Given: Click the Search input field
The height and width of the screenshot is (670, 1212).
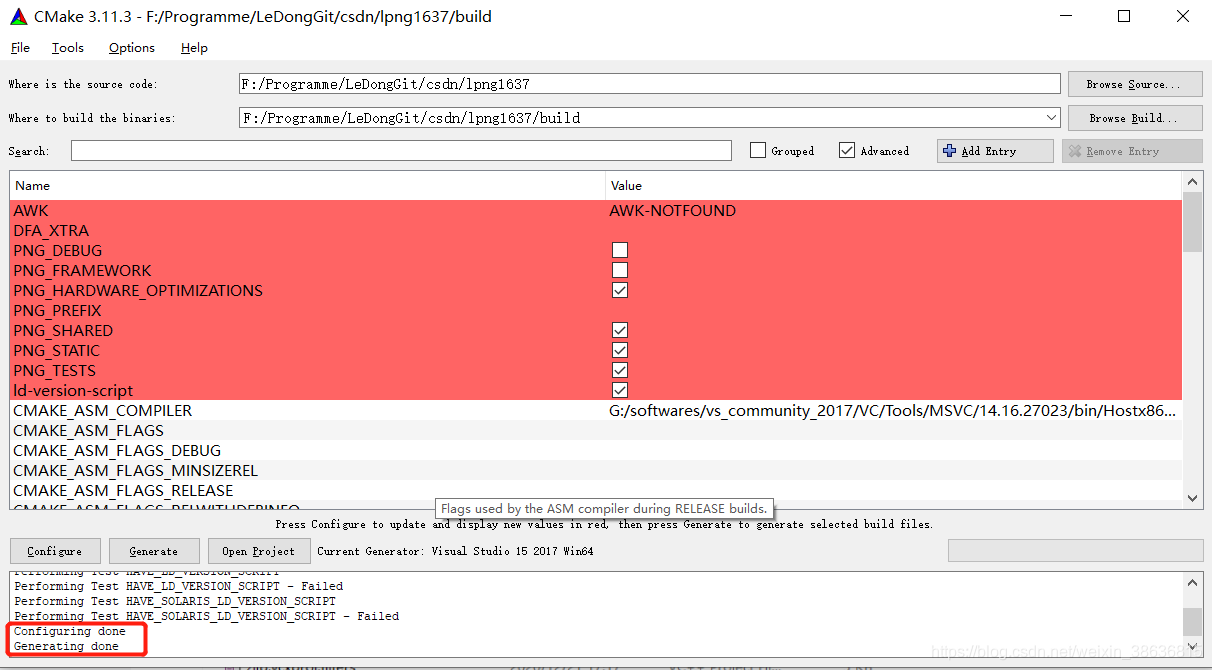Looking at the screenshot, I should point(401,151).
